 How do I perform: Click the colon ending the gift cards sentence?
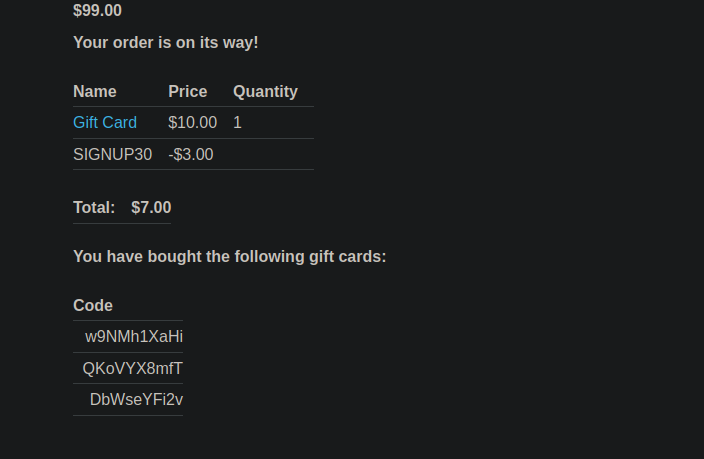(x=384, y=257)
